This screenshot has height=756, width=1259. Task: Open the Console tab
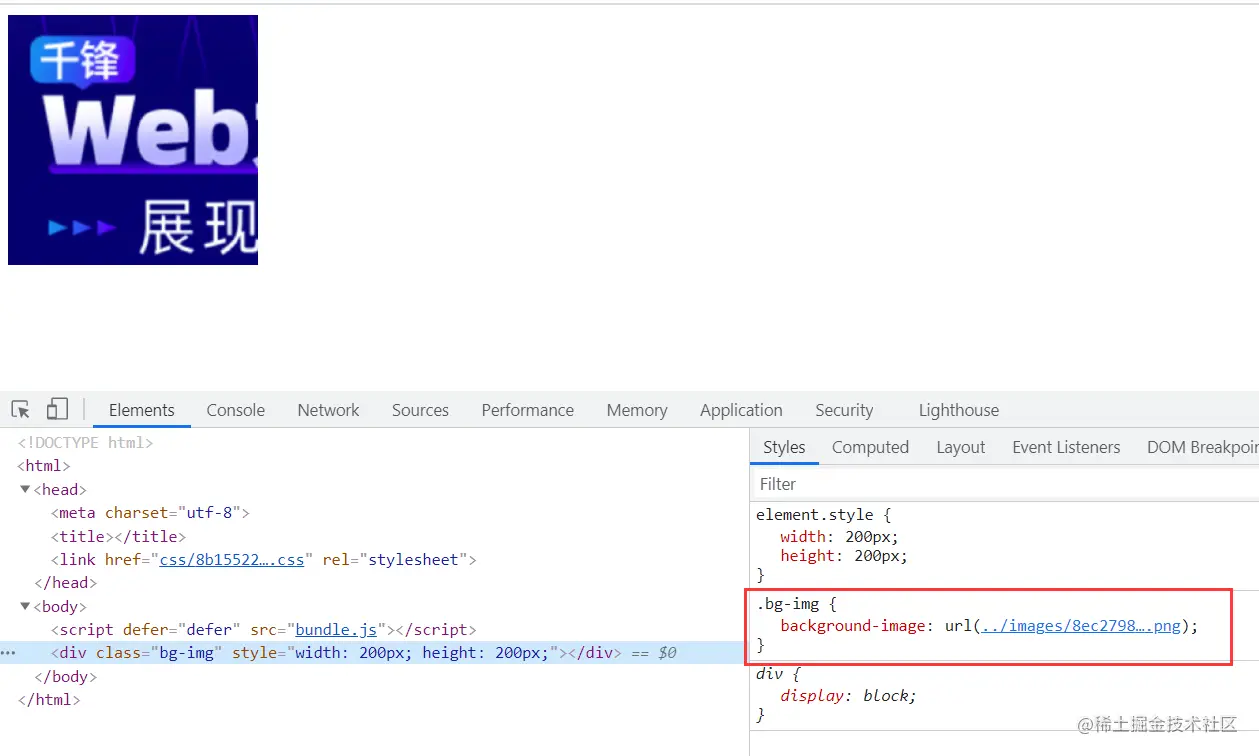click(x=236, y=410)
